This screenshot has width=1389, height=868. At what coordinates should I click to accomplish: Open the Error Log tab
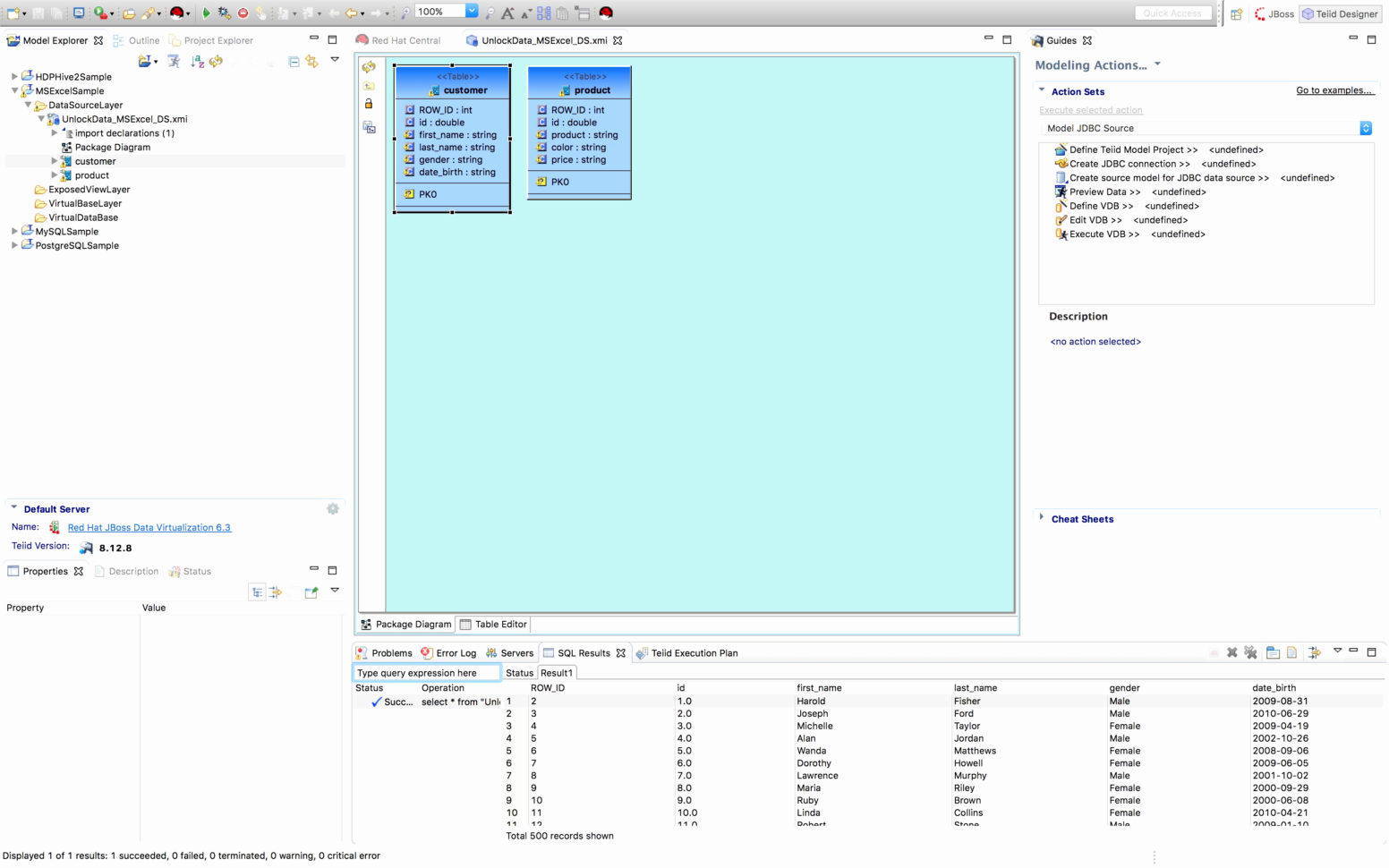[448, 653]
